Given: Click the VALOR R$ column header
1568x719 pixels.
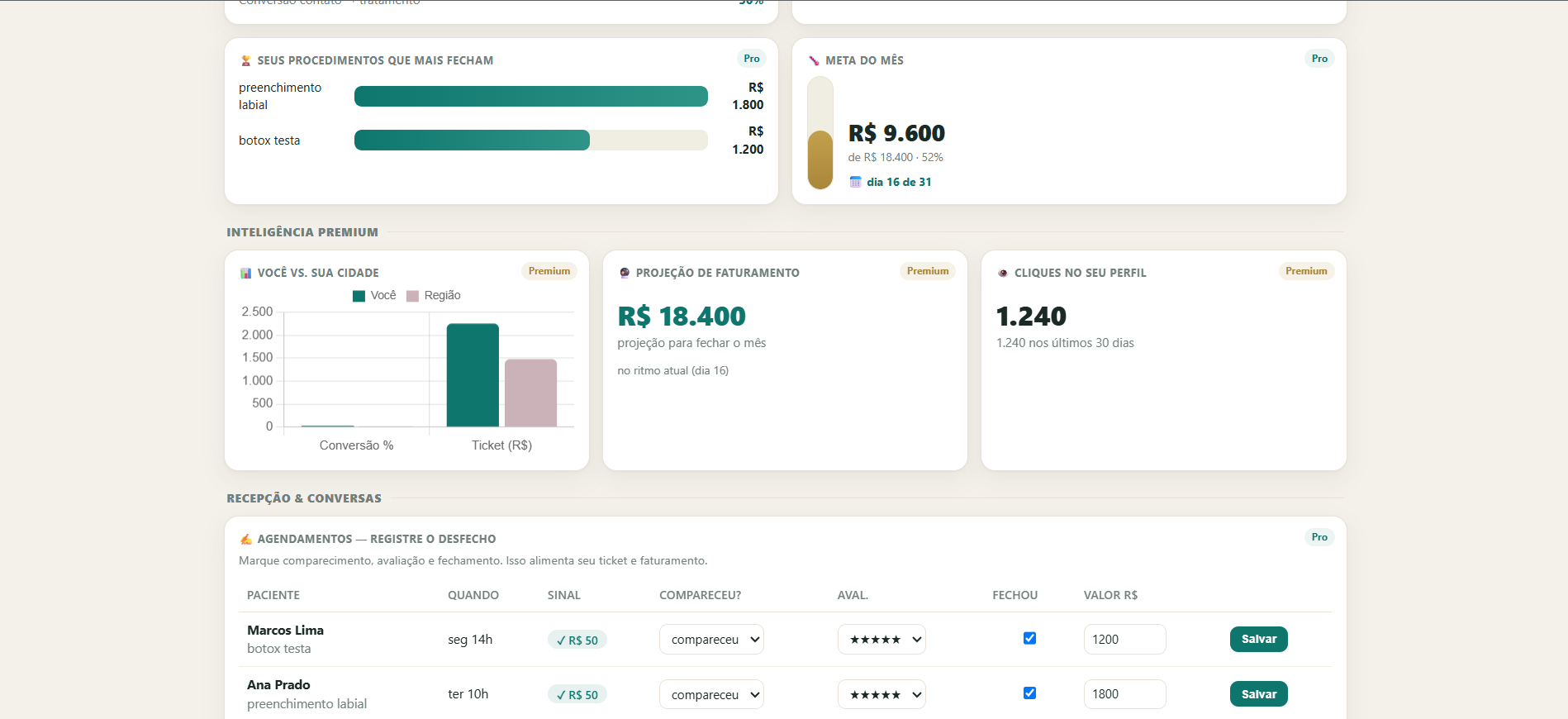Looking at the screenshot, I should point(1110,595).
